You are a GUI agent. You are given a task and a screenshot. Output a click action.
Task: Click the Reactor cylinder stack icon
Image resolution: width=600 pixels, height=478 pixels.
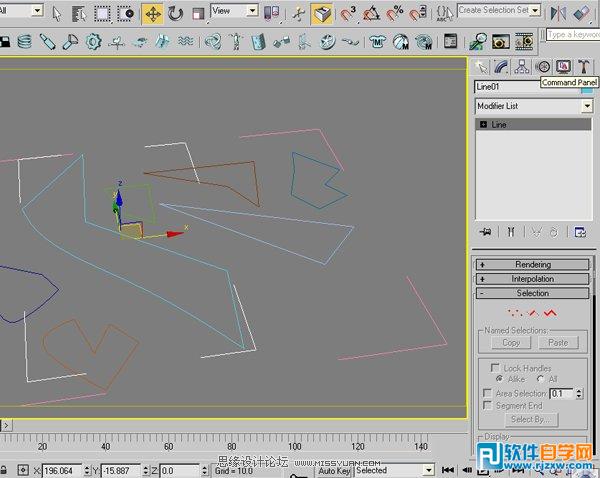coord(24,42)
